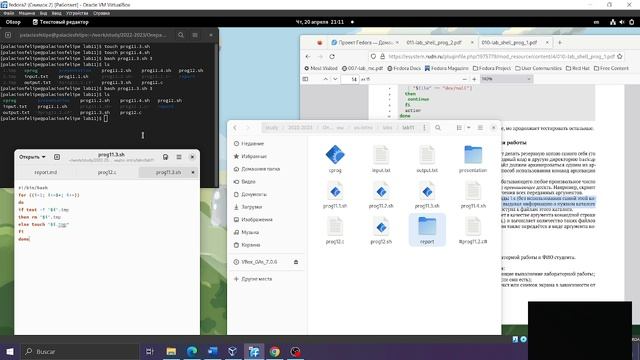Click the PDF page number field

(x=350, y=79)
